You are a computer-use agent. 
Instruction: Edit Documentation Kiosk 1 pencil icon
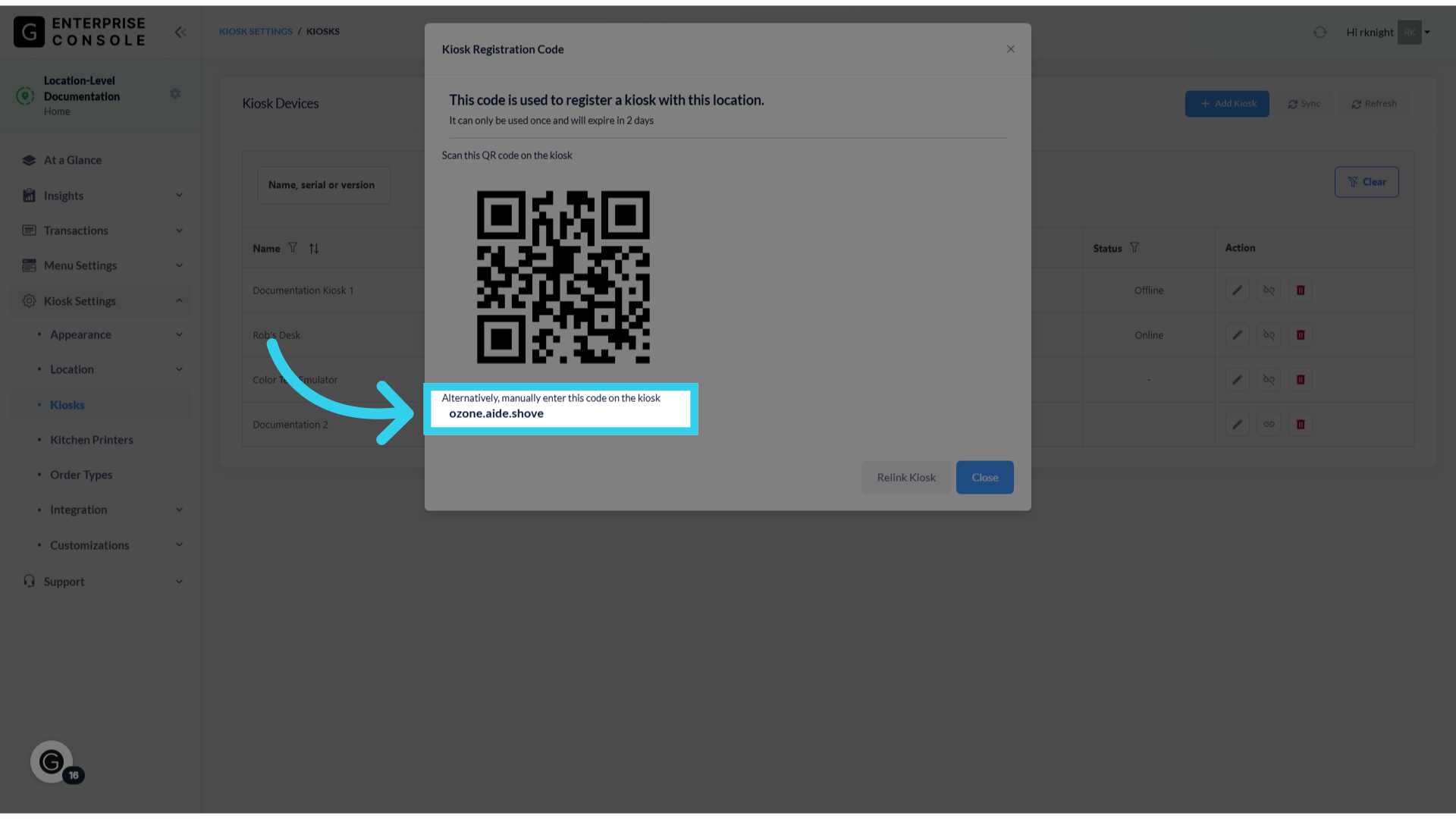click(1237, 290)
